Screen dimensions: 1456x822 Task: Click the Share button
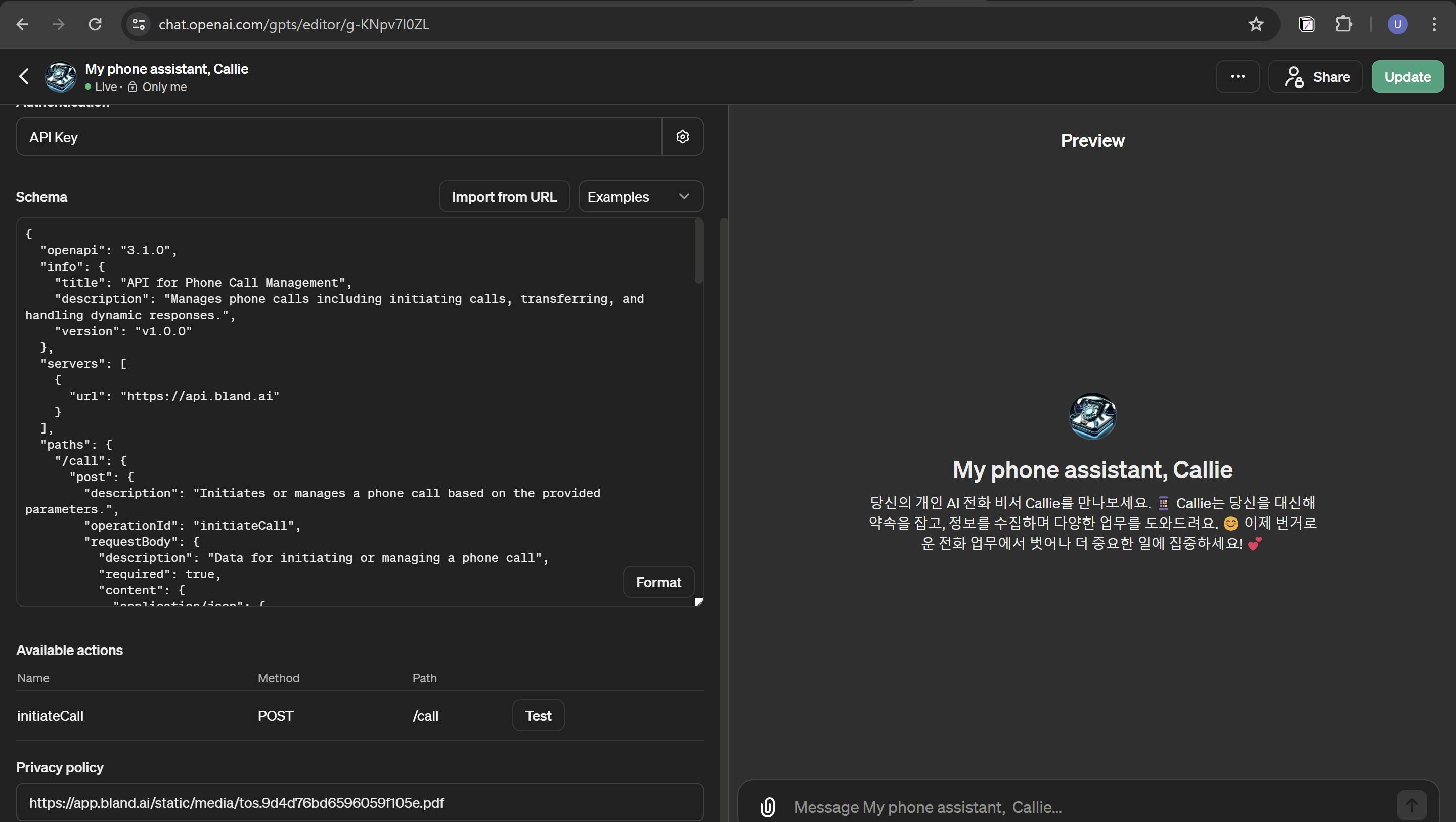coord(1316,77)
